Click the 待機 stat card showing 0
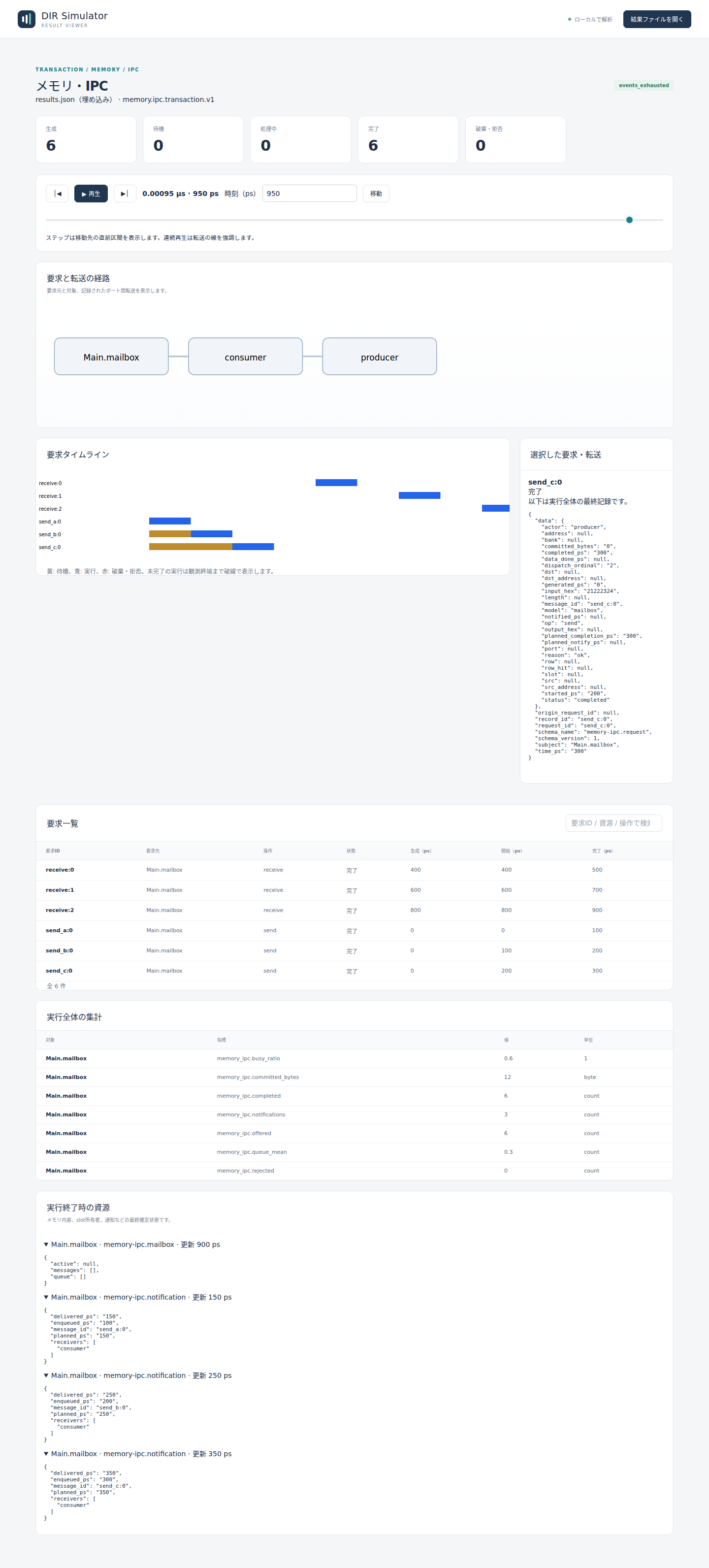Screen dimensions: 709x1568 point(193,139)
